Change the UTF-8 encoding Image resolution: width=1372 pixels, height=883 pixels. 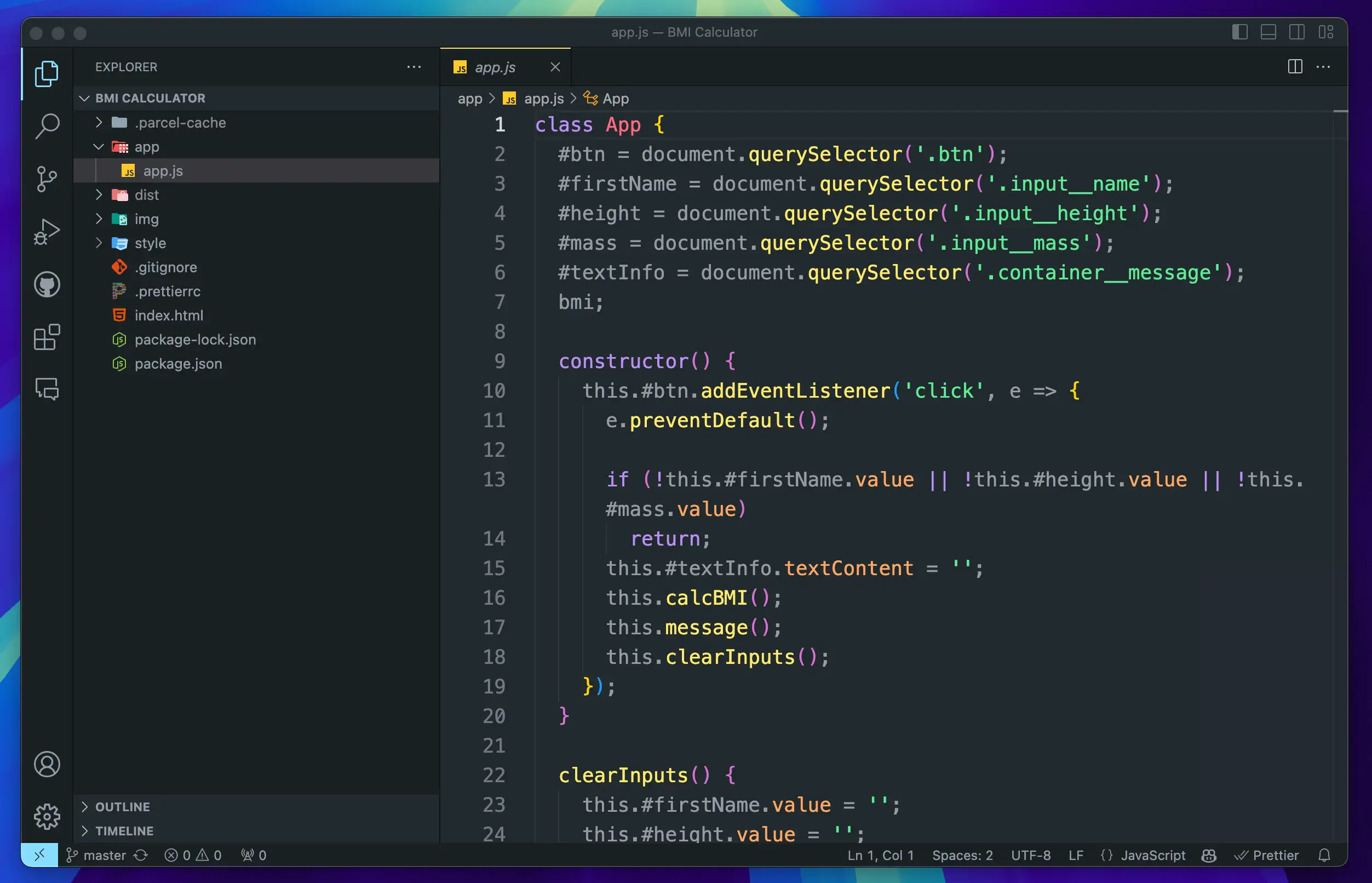click(1030, 855)
